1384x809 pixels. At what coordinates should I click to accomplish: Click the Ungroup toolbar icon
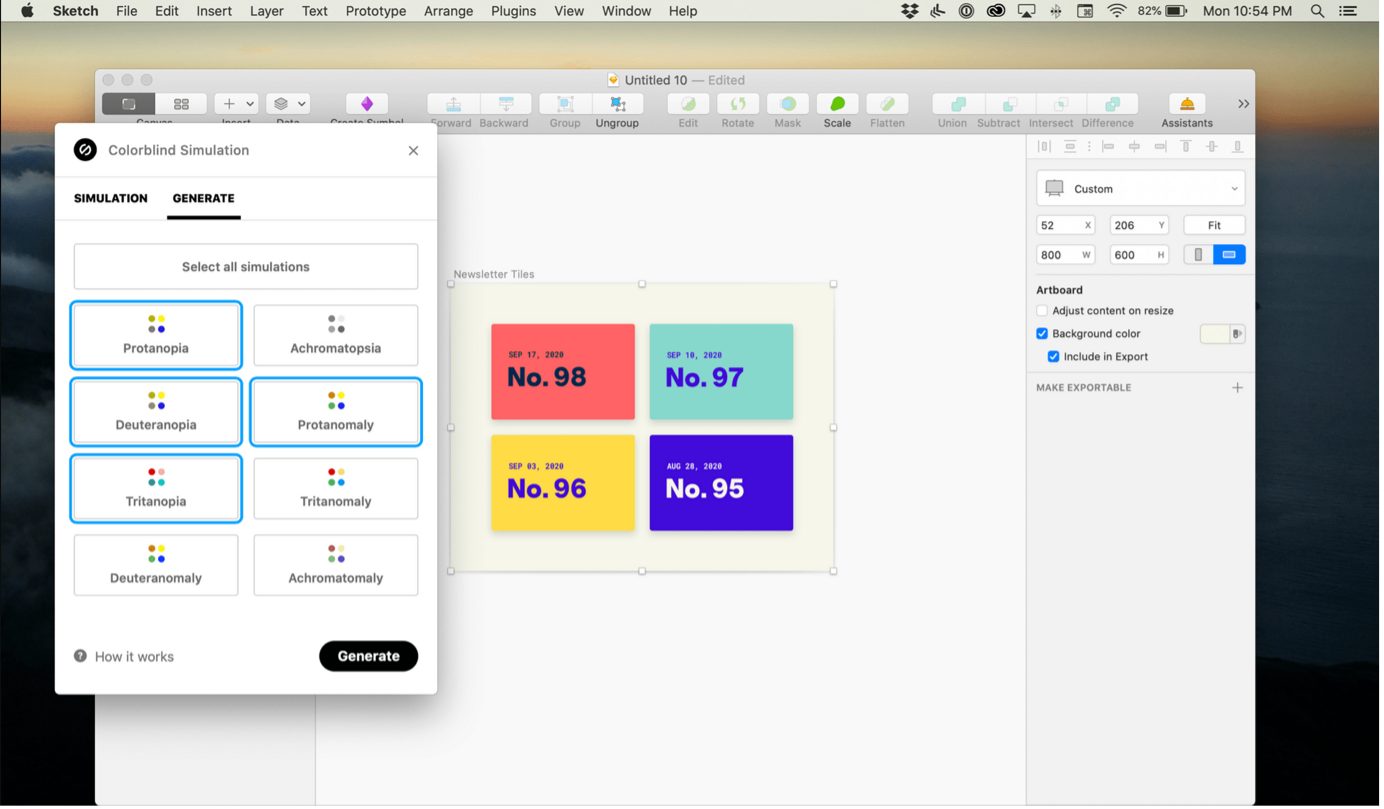point(619,104)
